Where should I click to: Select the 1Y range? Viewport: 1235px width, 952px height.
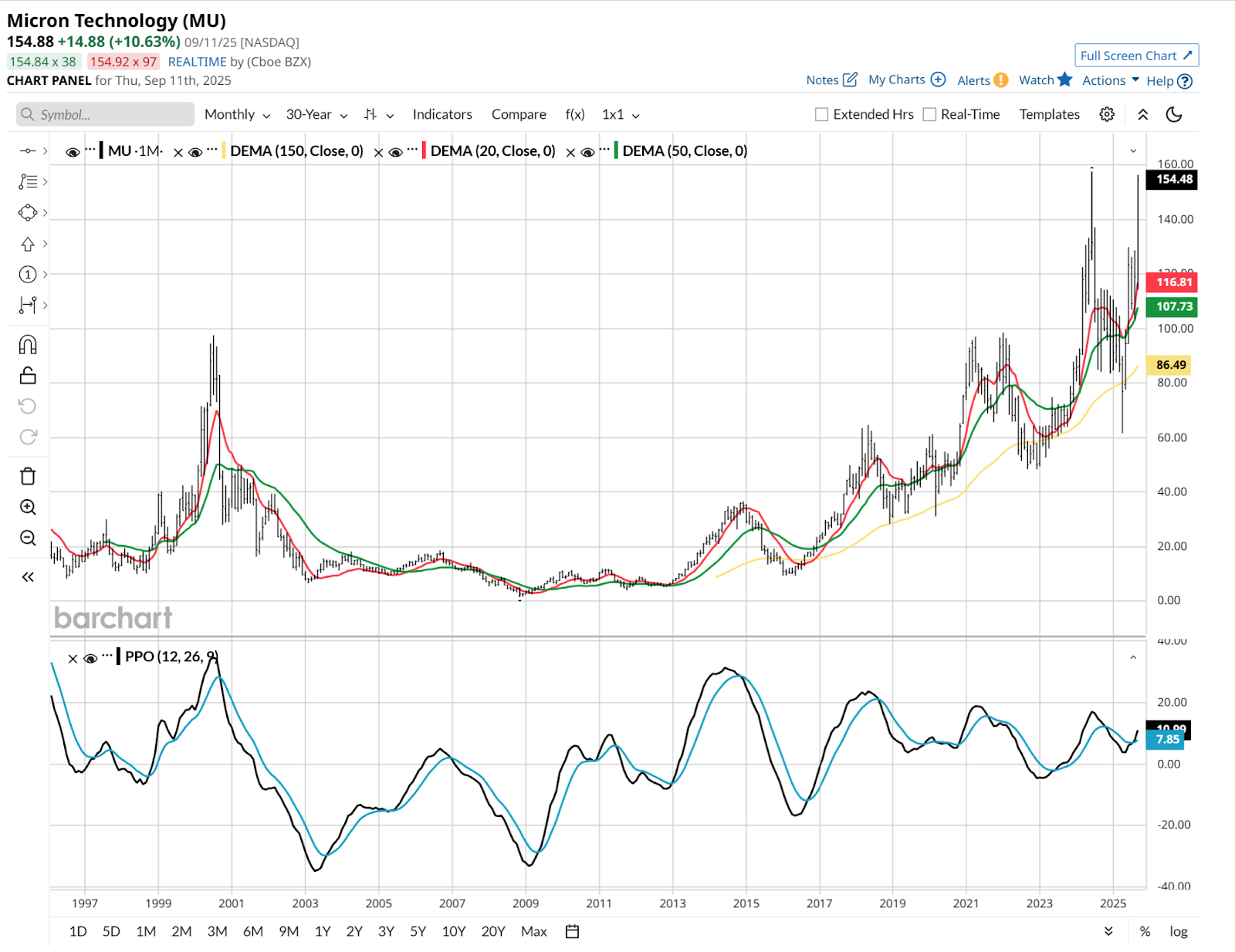pyautogui.click(x=323, y=931)
